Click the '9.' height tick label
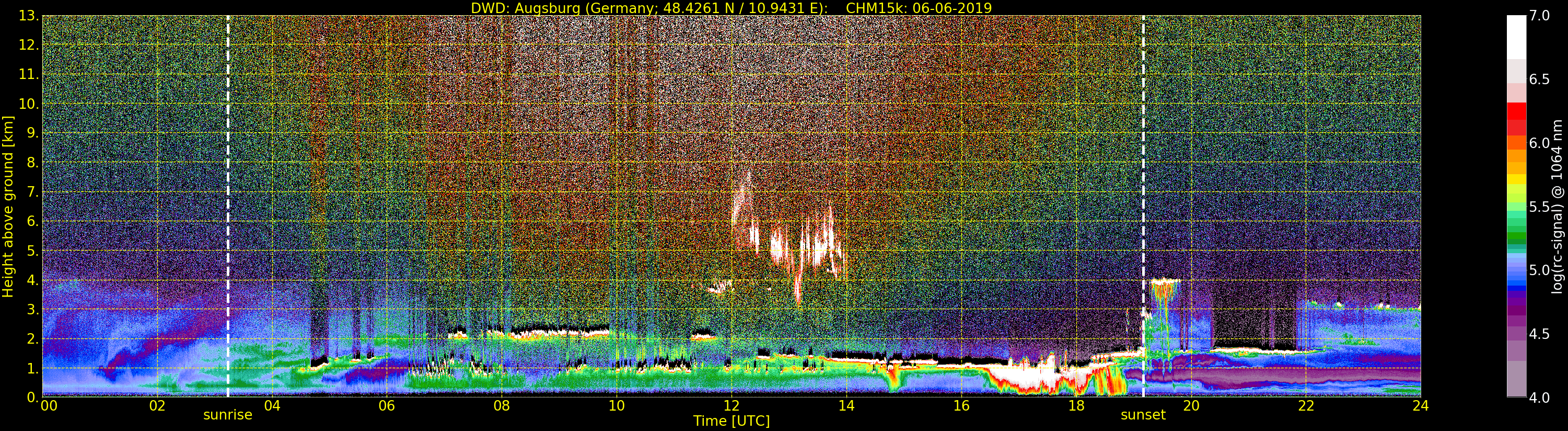Viewport: 1568px width, 431px height. pos(33,132)
